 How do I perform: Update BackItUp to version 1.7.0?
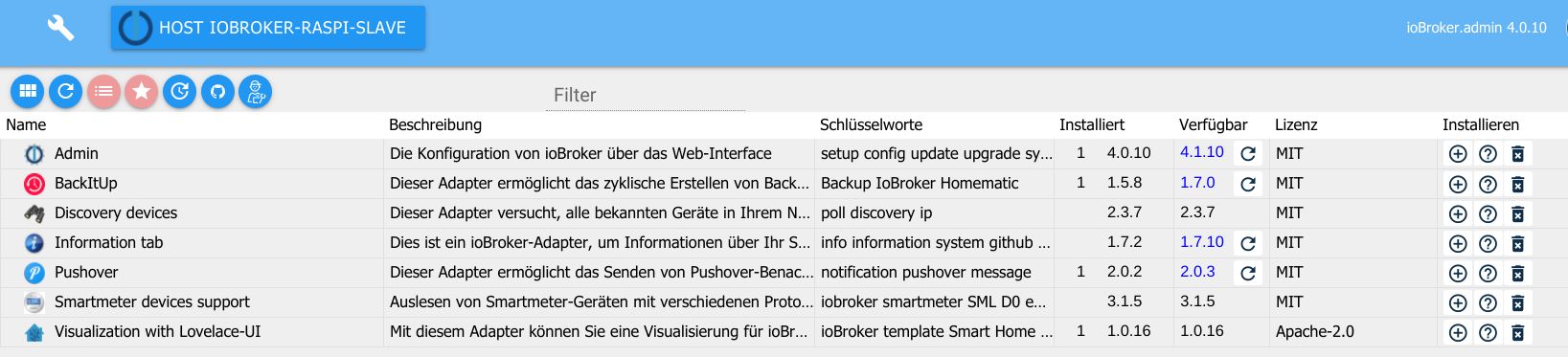click(1247, 184)
